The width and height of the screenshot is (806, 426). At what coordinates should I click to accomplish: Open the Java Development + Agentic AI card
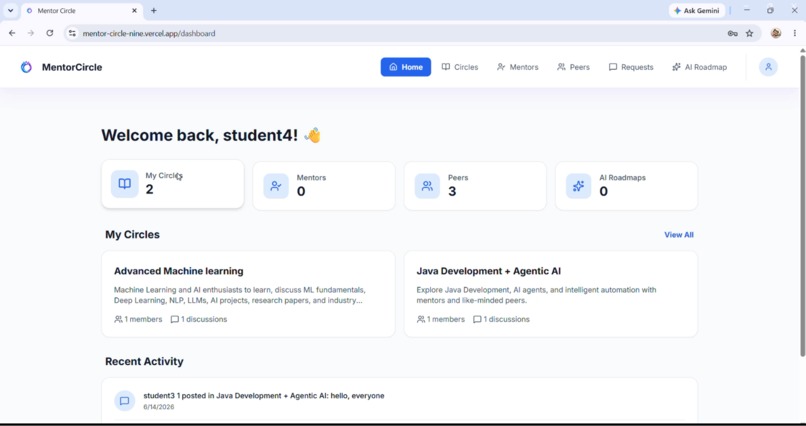click(551, 294)
